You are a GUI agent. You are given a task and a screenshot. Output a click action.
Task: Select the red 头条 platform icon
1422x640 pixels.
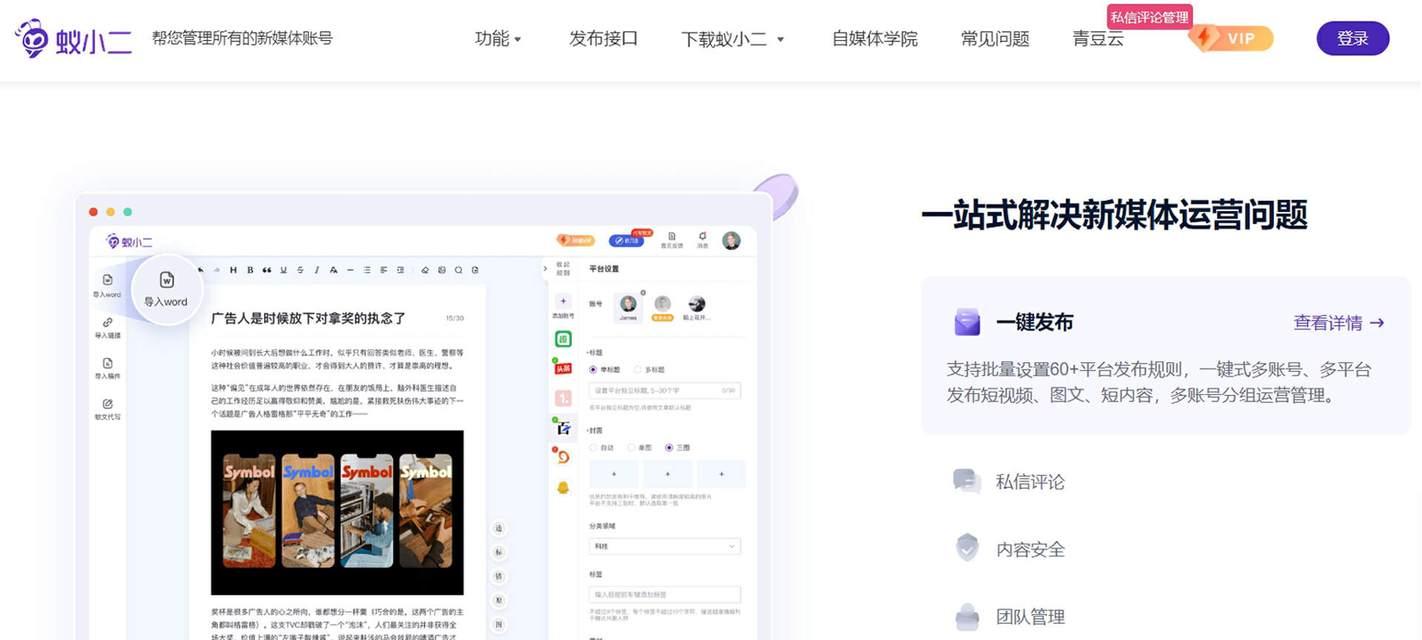[563, 367]
